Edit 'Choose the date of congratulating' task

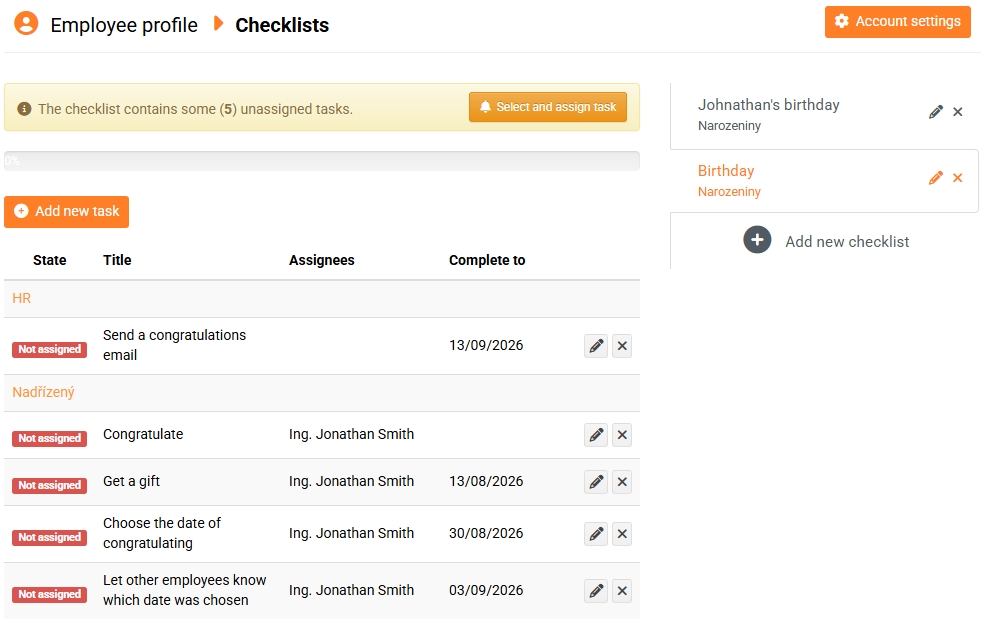pos(596,534)
